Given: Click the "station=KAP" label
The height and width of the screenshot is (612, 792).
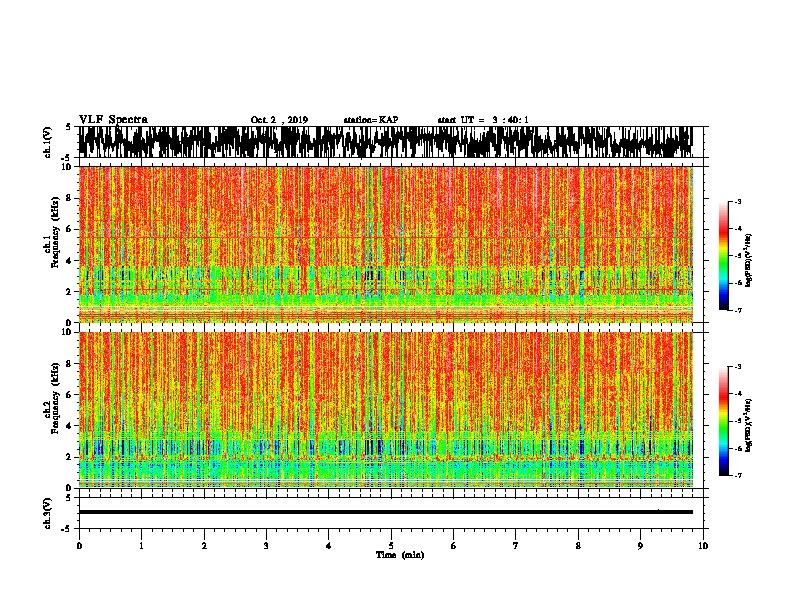Looking at the screenshot, I should pos(371,120).
